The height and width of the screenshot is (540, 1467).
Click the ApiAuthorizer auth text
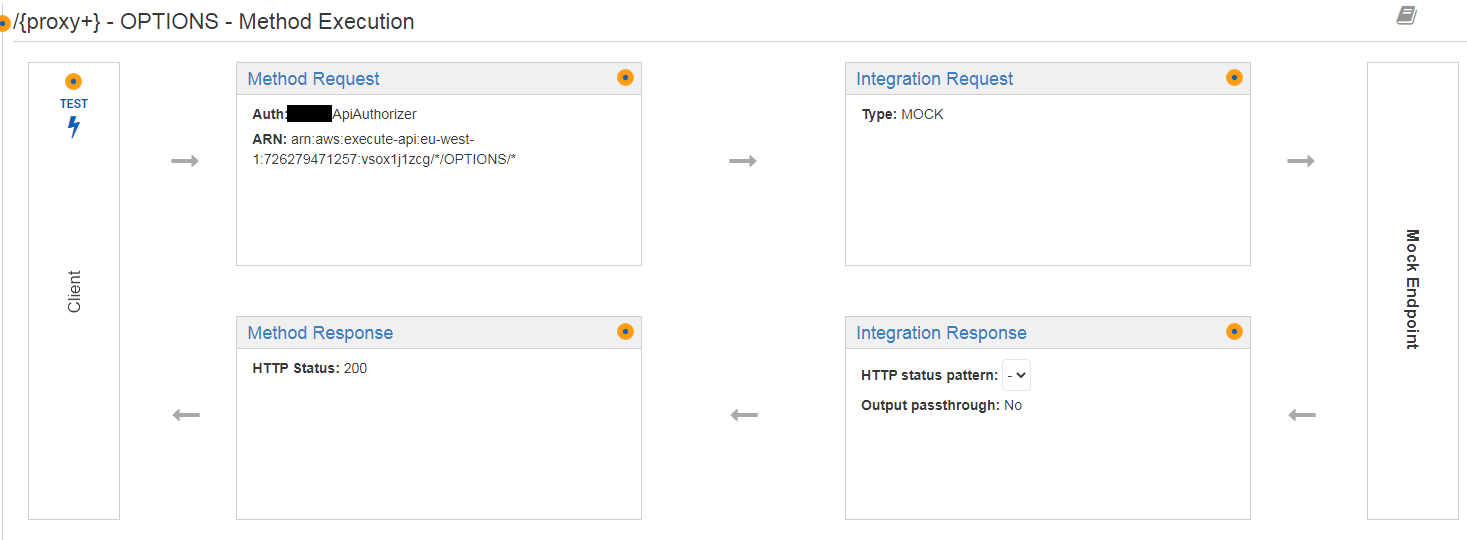point(374,115)
